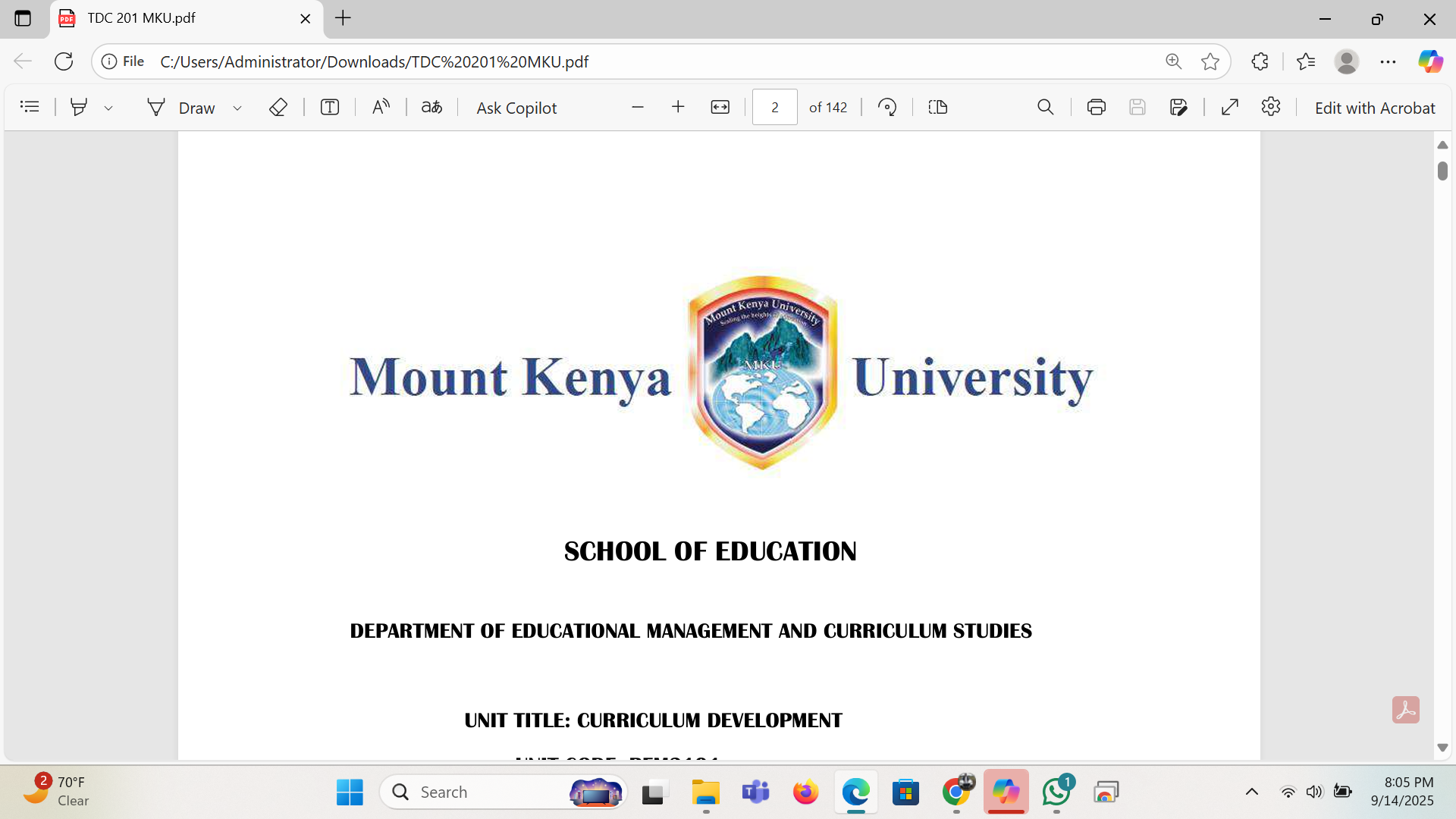Toggle Fit to width view

click(x=720, y=107)
